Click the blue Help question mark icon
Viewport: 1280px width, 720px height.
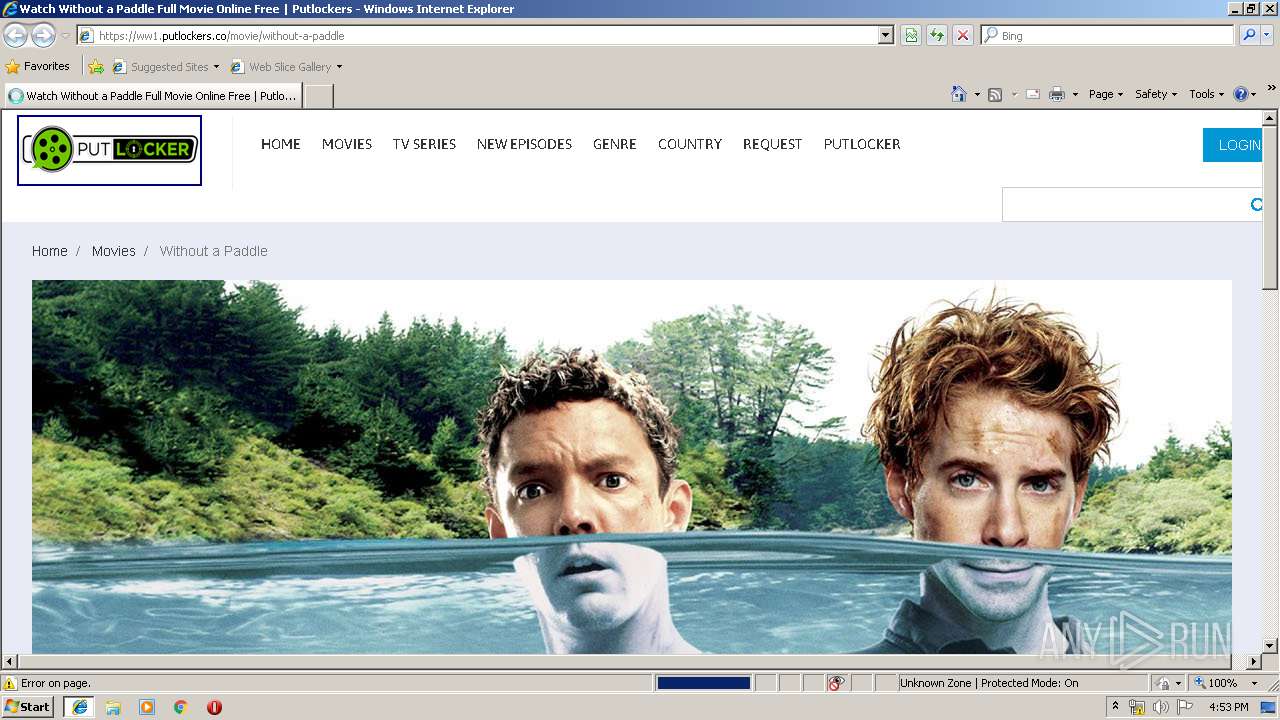1240,94
